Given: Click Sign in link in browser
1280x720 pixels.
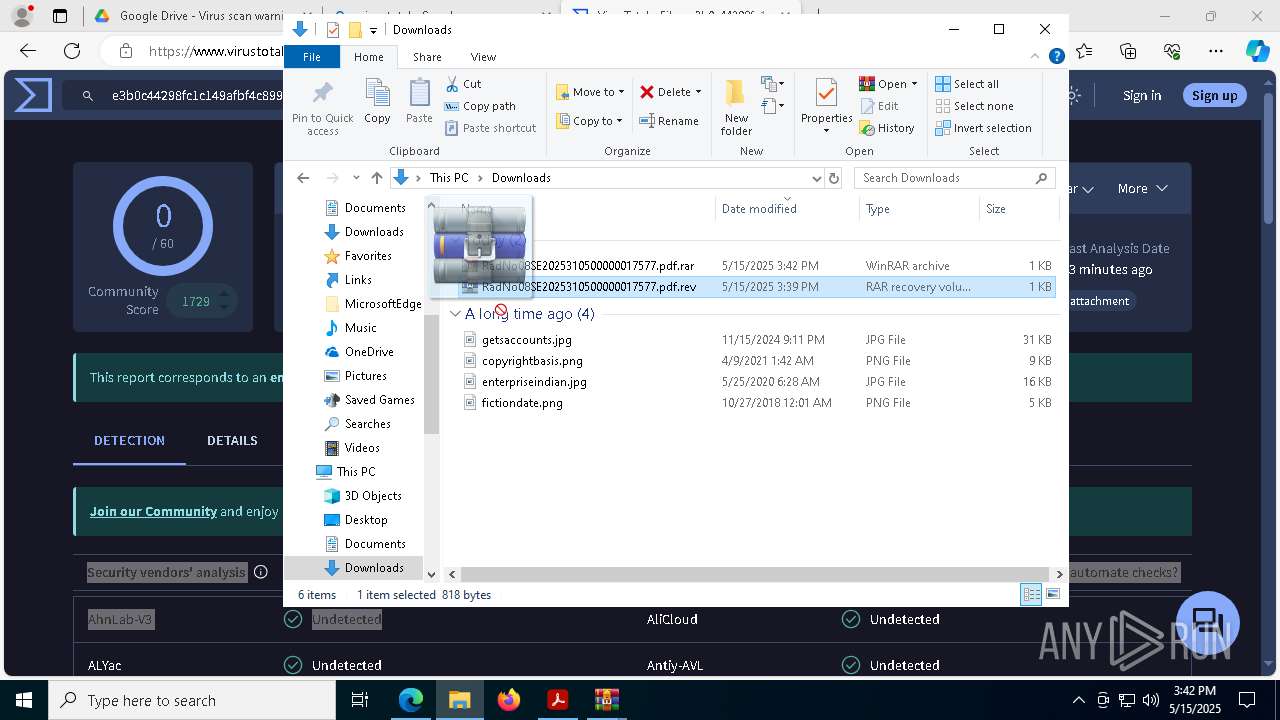Looking at the screenshot, I should coord(1142,95).
